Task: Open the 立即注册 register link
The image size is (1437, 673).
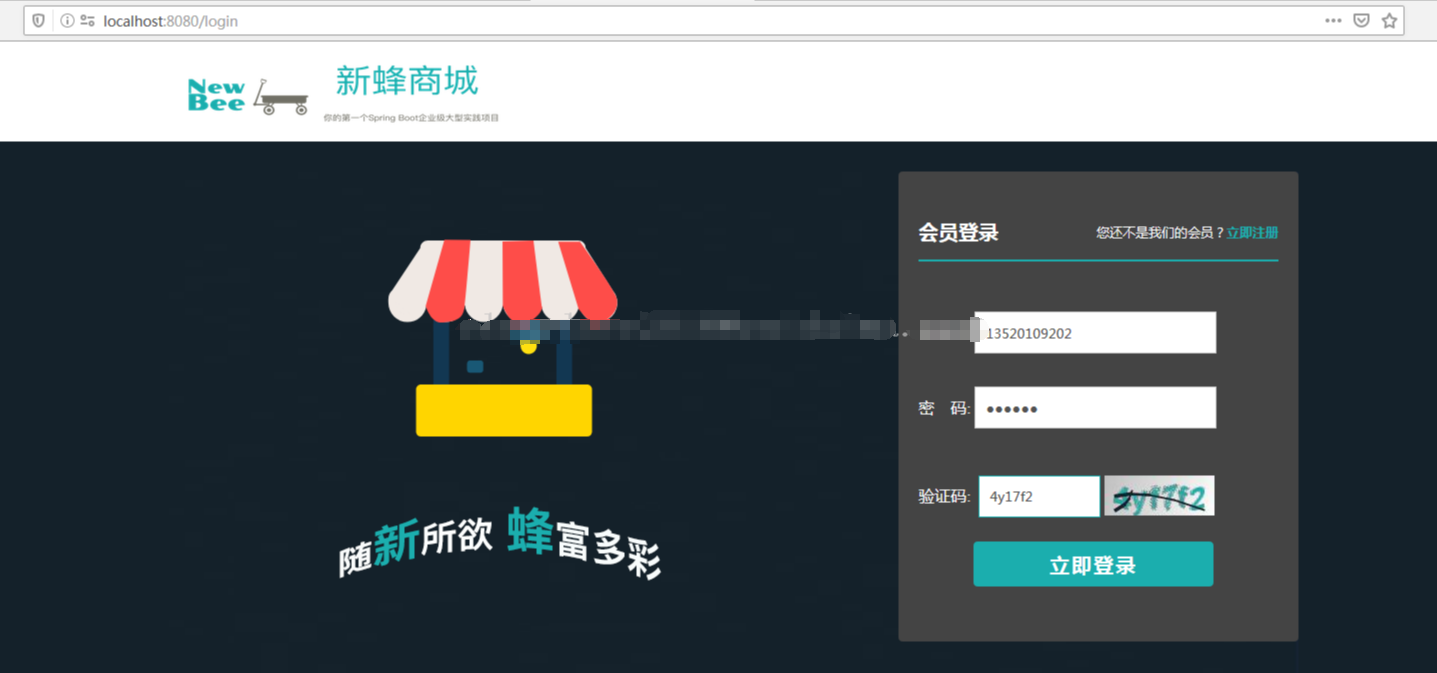Action: 1252,232
